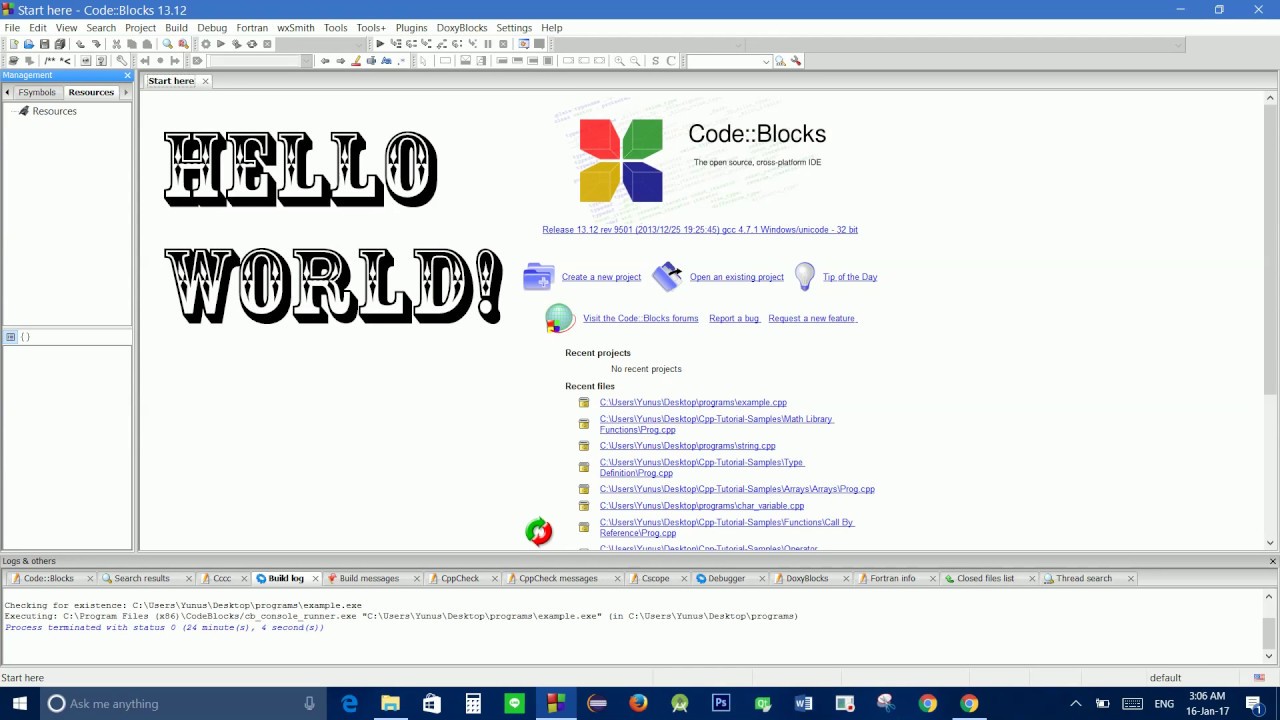Click Request a new feature link
The height and width of the screenshot is (720, 1280).
pos(811,318)
